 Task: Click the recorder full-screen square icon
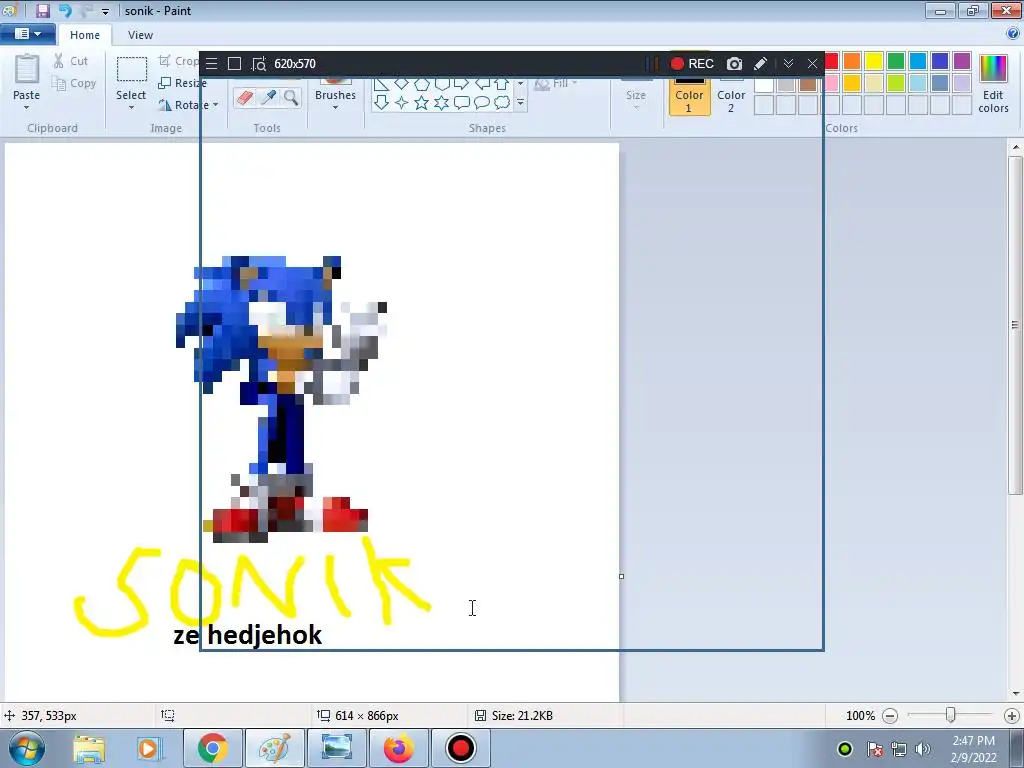[234, 63]
